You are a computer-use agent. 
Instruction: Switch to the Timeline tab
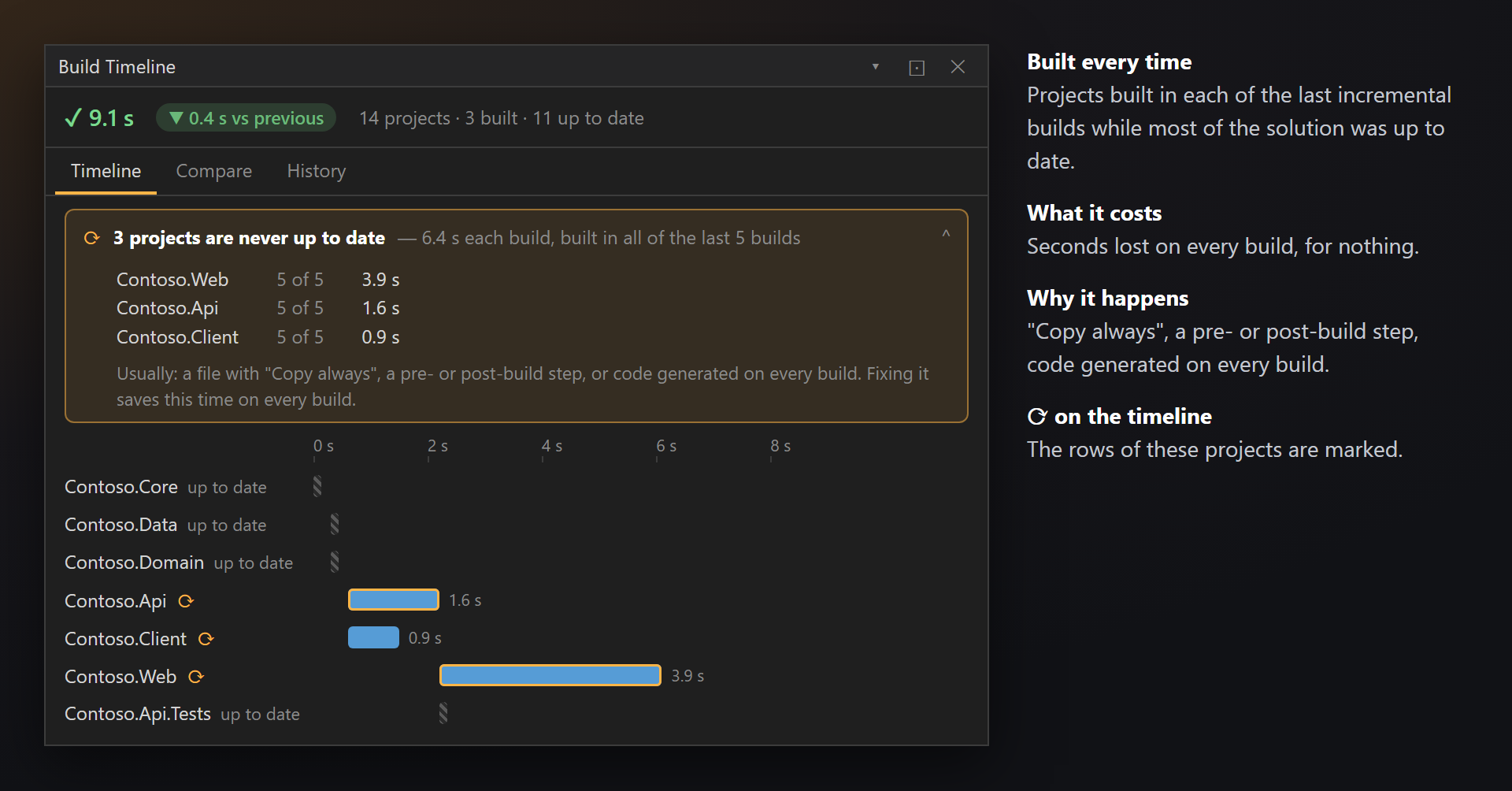[x=106, y=171]
